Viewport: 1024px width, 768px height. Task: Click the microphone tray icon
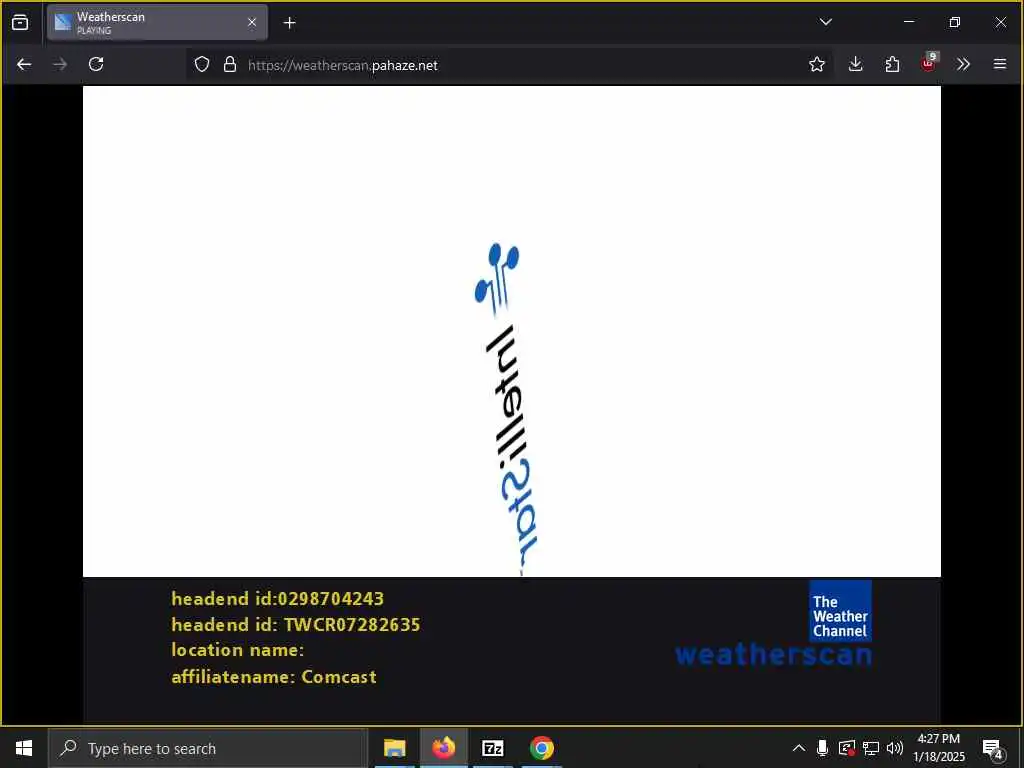(823, 748)
